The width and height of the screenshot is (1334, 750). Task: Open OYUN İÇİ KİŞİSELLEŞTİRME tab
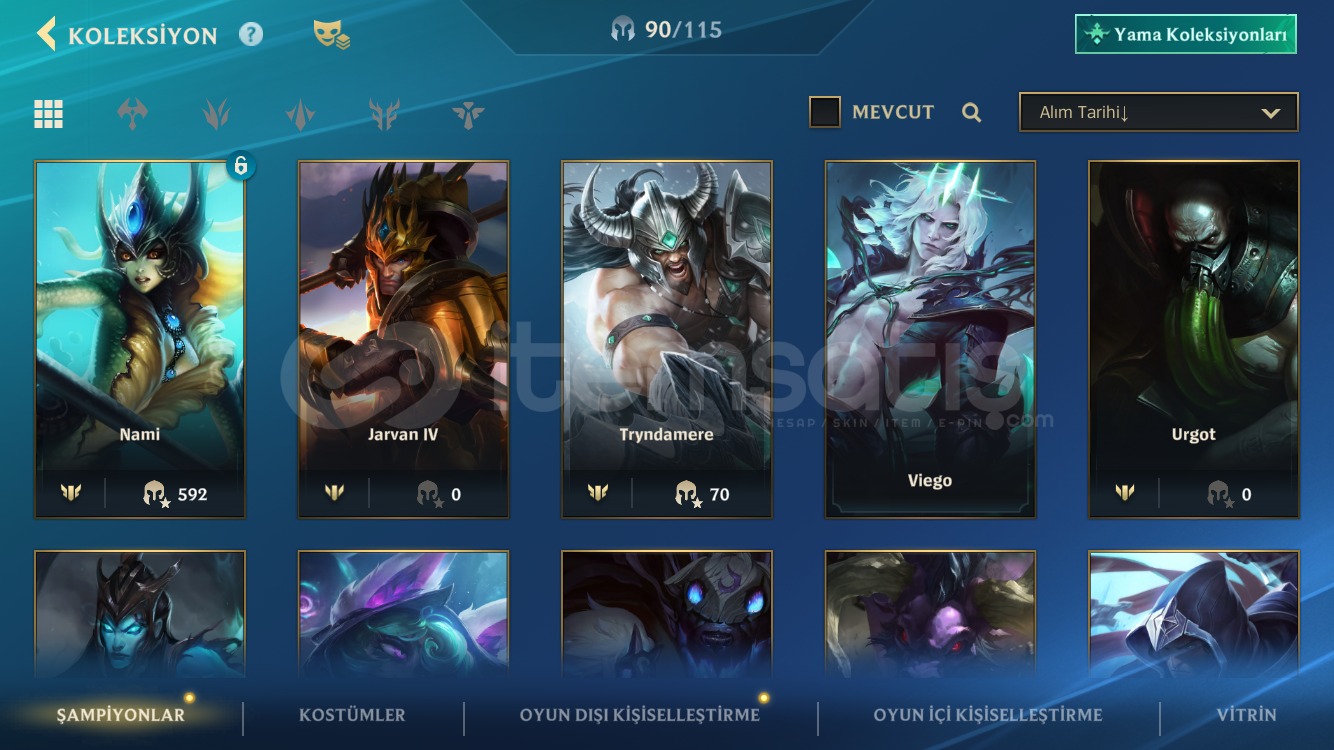click(x=988, y=715)
